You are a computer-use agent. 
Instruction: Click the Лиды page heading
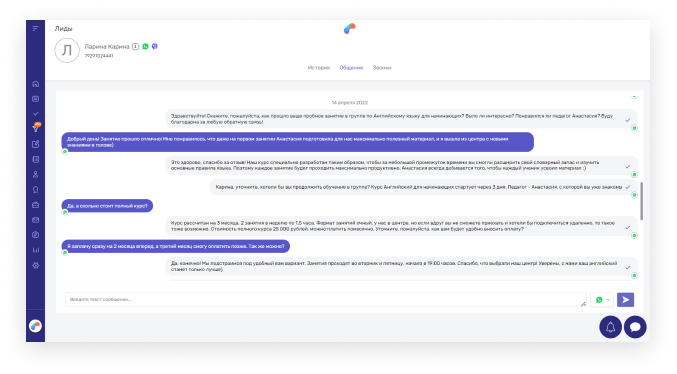(63, 29)
